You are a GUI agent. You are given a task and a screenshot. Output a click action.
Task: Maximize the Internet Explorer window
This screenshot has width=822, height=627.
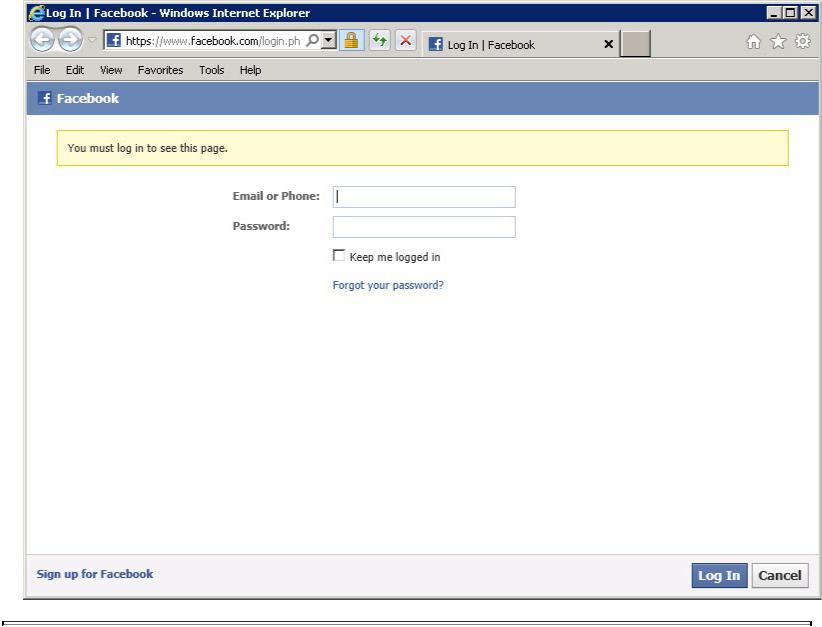(x=791, y=13)
